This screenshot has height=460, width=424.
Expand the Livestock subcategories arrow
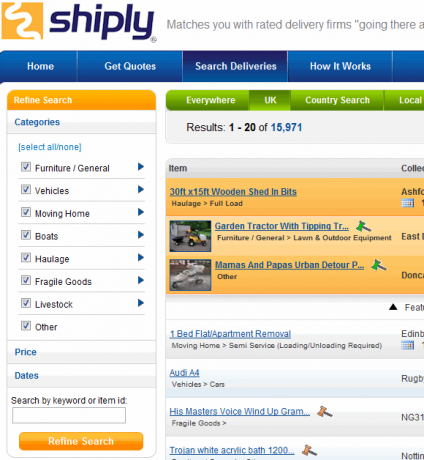click(141, 303)
